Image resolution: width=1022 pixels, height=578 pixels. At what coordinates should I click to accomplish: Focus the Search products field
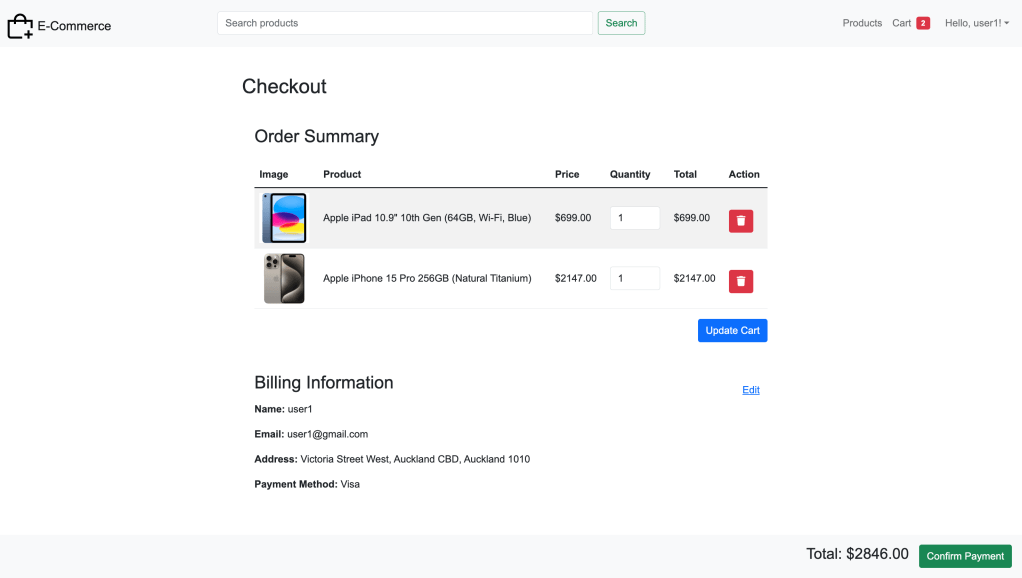[x=404, y=23]
